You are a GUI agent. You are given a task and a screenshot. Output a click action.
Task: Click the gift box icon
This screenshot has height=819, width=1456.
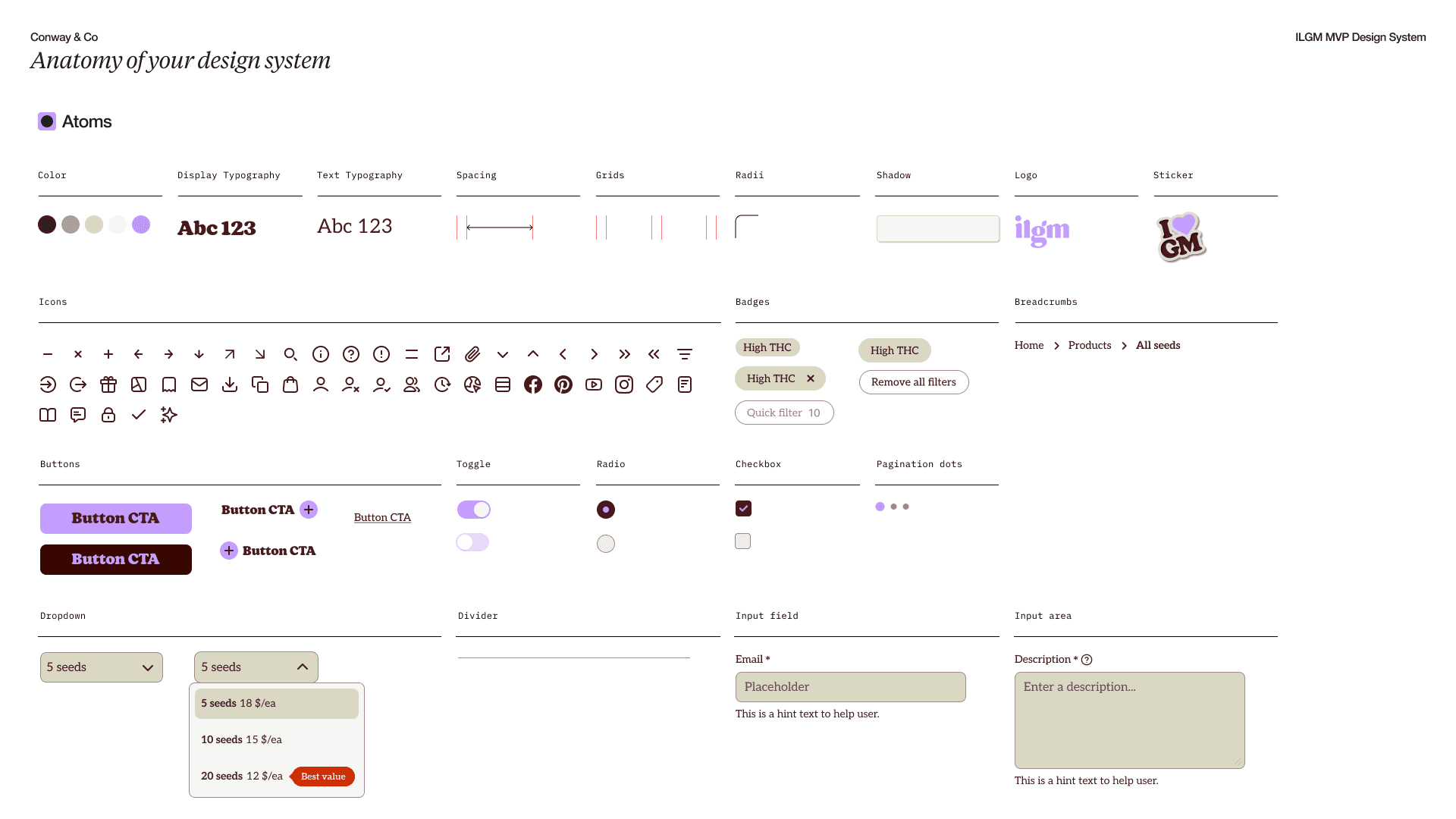click(x=108, y=384)
